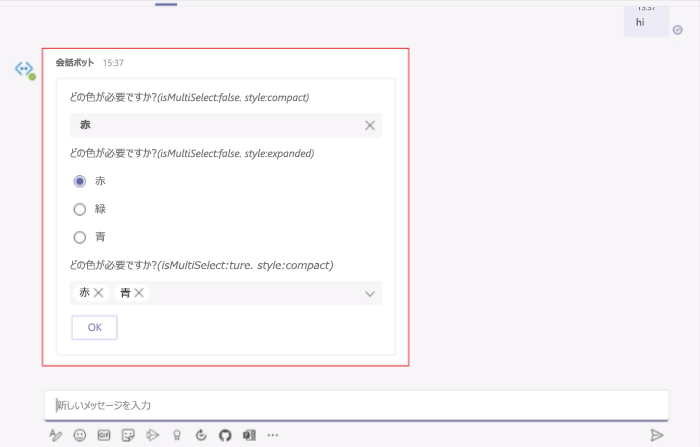Screen dimensions: 700x447
Task: Remove the 青 chip from multi-select
Action: [139, 292]
